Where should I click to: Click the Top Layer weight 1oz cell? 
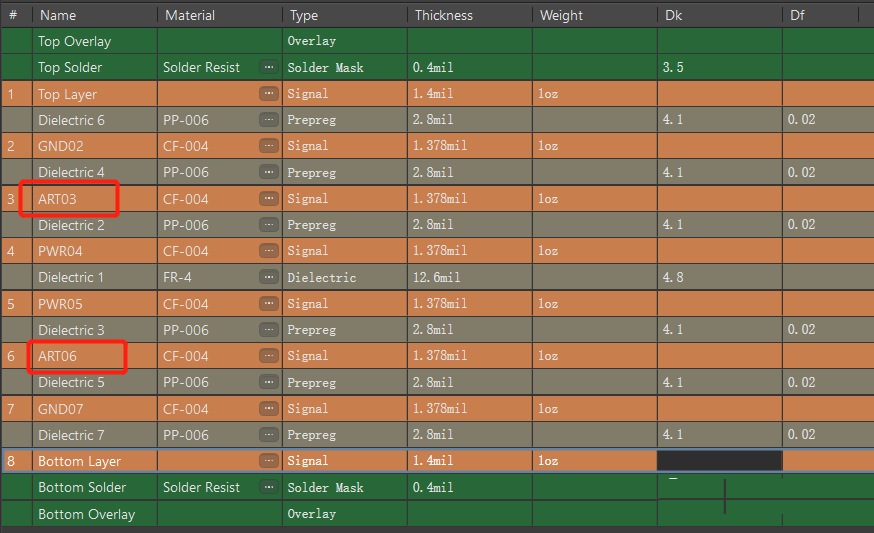pos(593,94)
